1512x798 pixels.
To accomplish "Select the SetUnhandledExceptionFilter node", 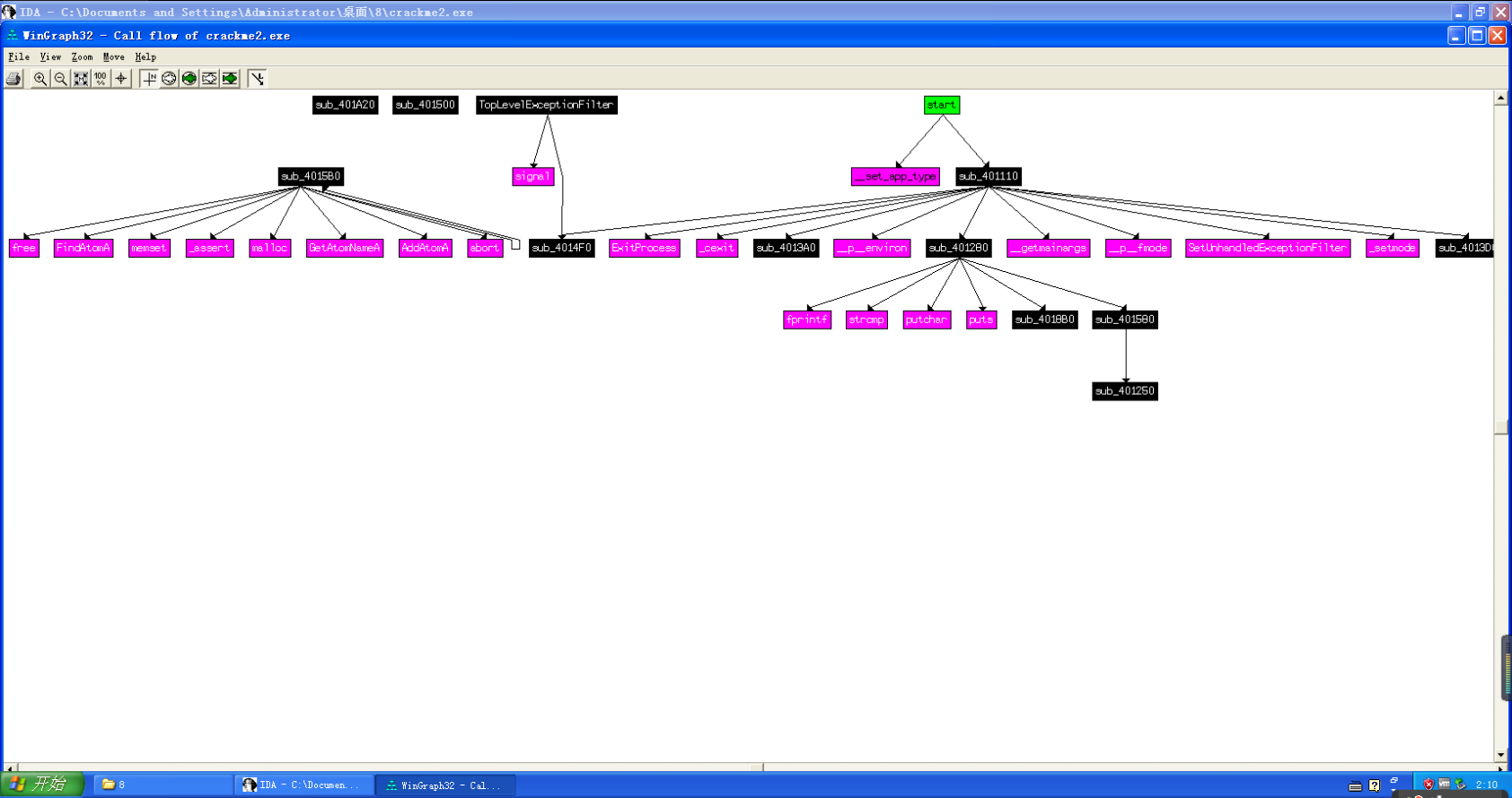I will [x=1268, y=249].
